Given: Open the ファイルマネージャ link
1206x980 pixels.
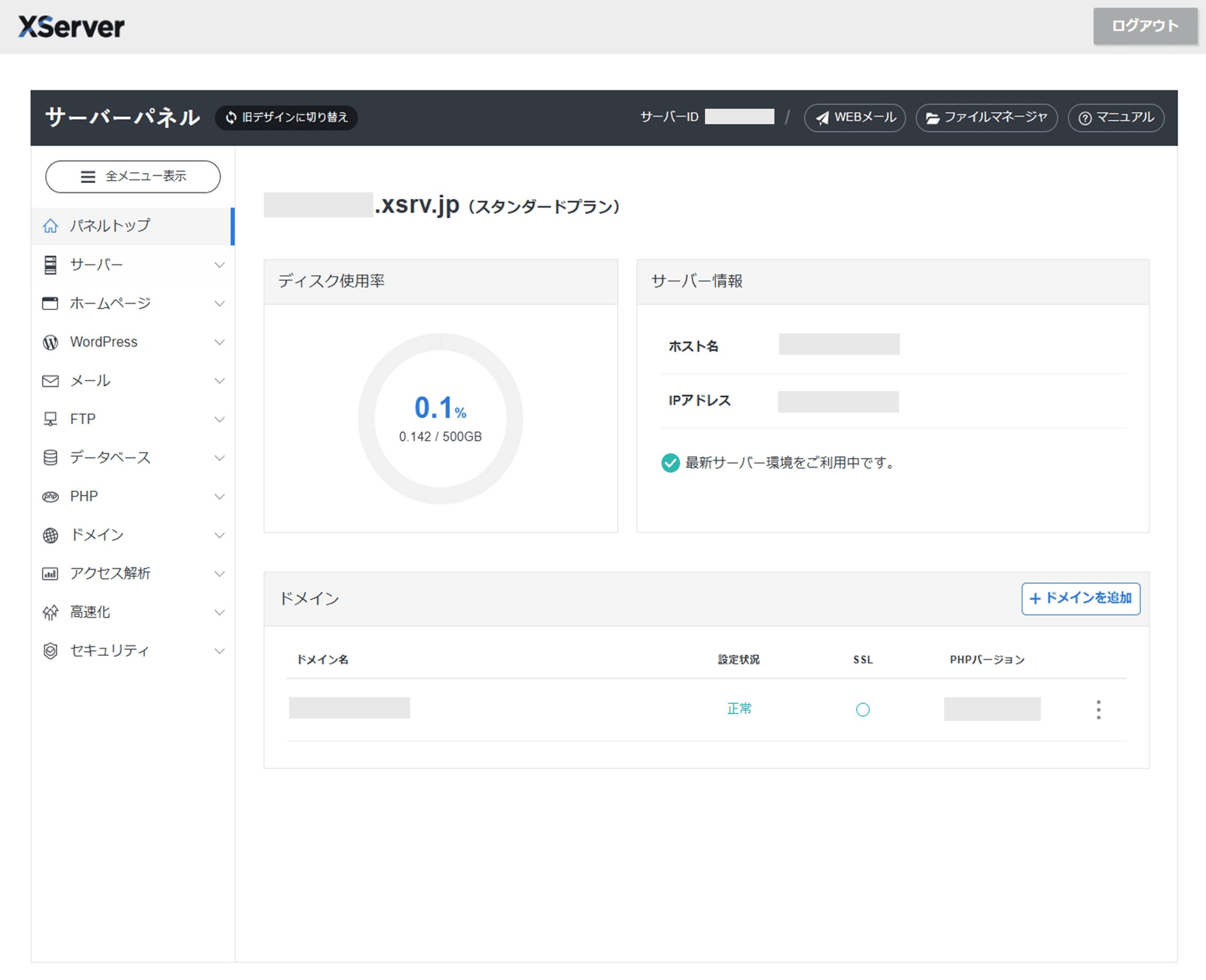Looking at the screenshot, I should click(986, 117).
